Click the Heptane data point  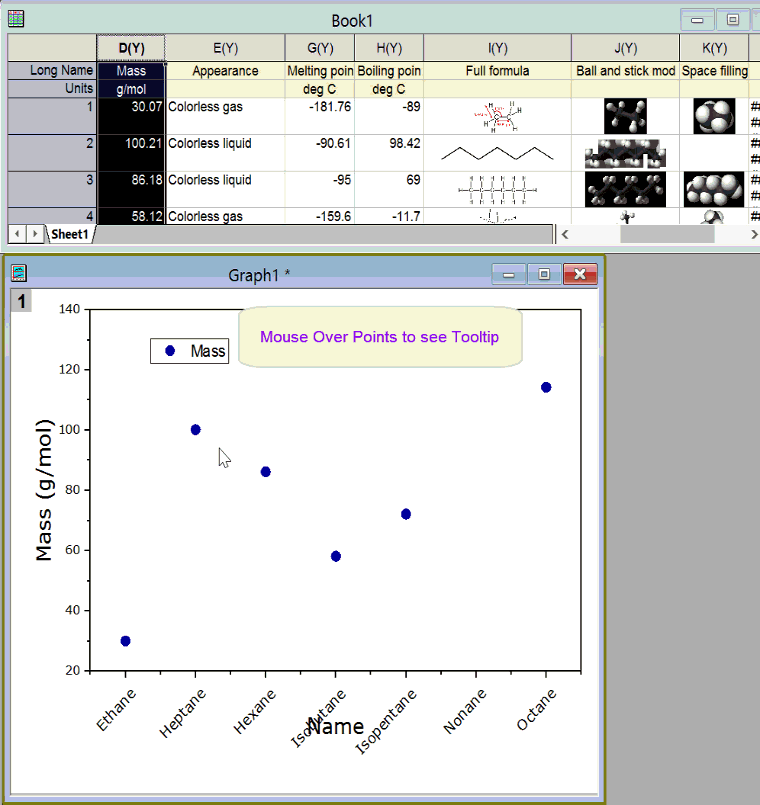click(x=195, y=430)
